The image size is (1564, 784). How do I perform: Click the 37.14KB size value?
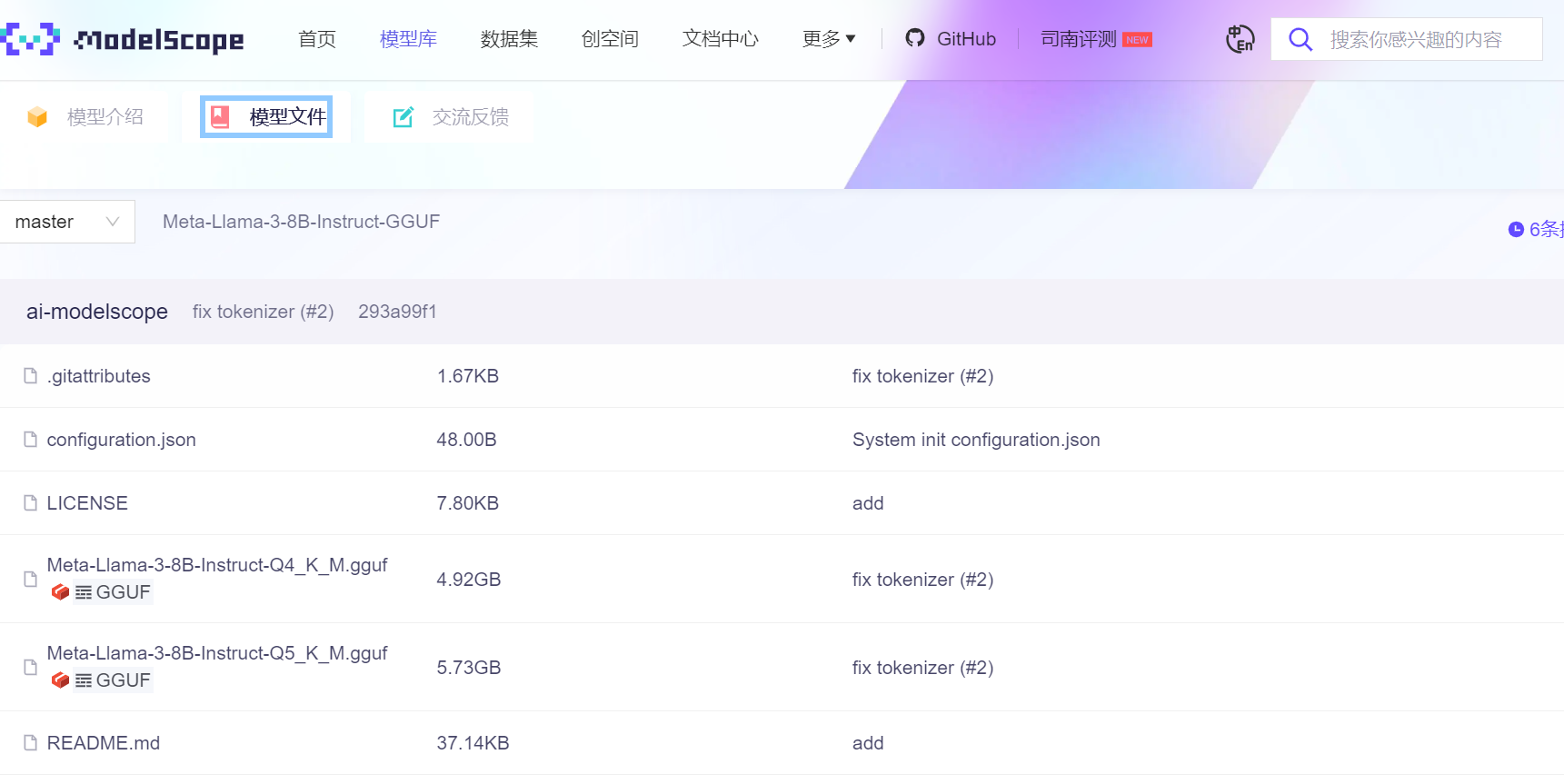[473, 743]
